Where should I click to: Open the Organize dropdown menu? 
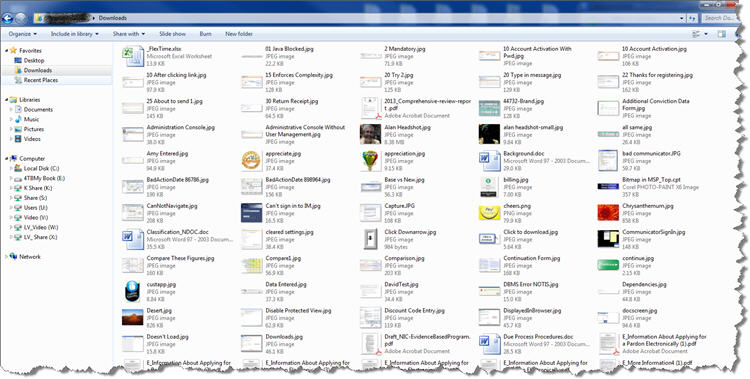22,34
